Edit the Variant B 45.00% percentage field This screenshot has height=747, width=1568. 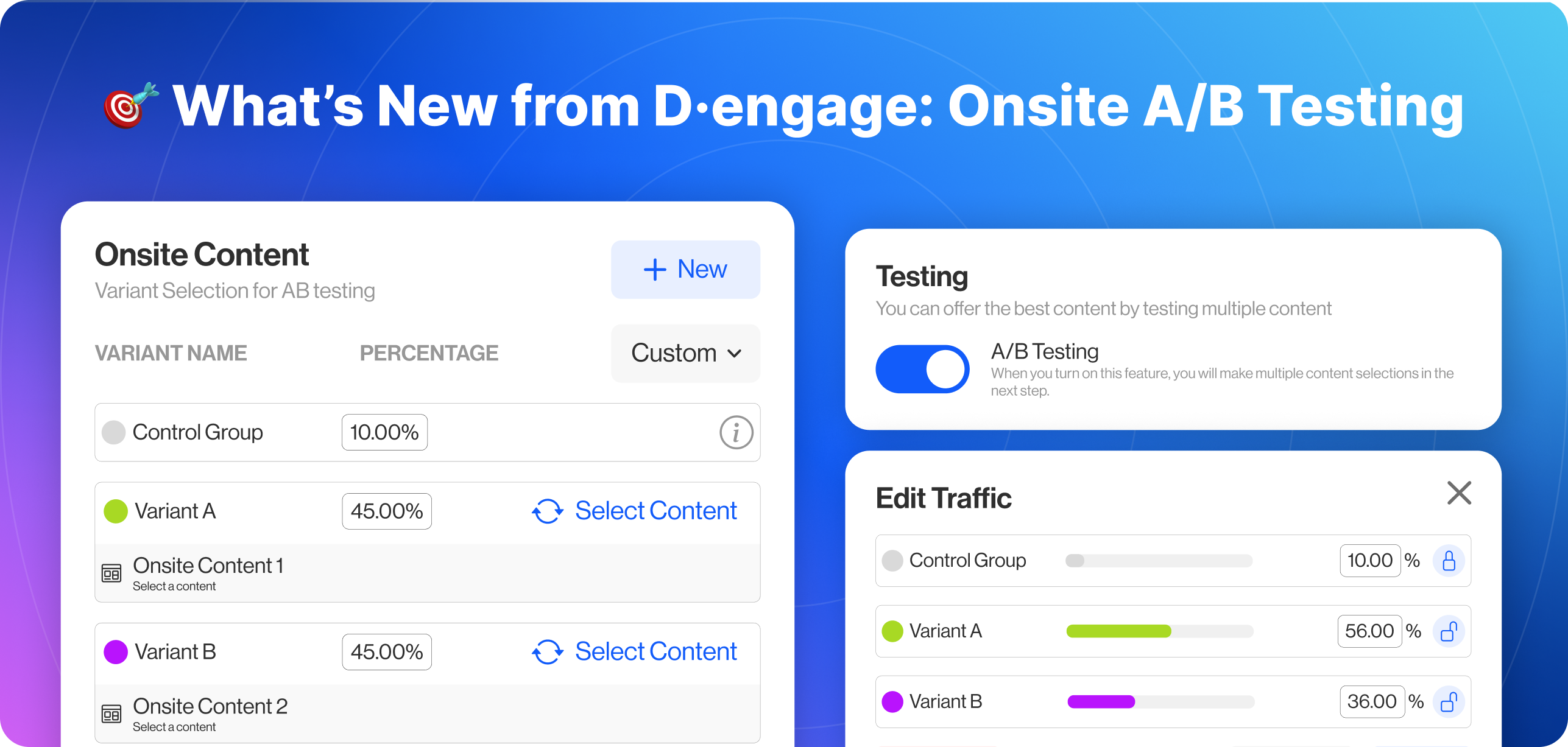click(387, 652)
